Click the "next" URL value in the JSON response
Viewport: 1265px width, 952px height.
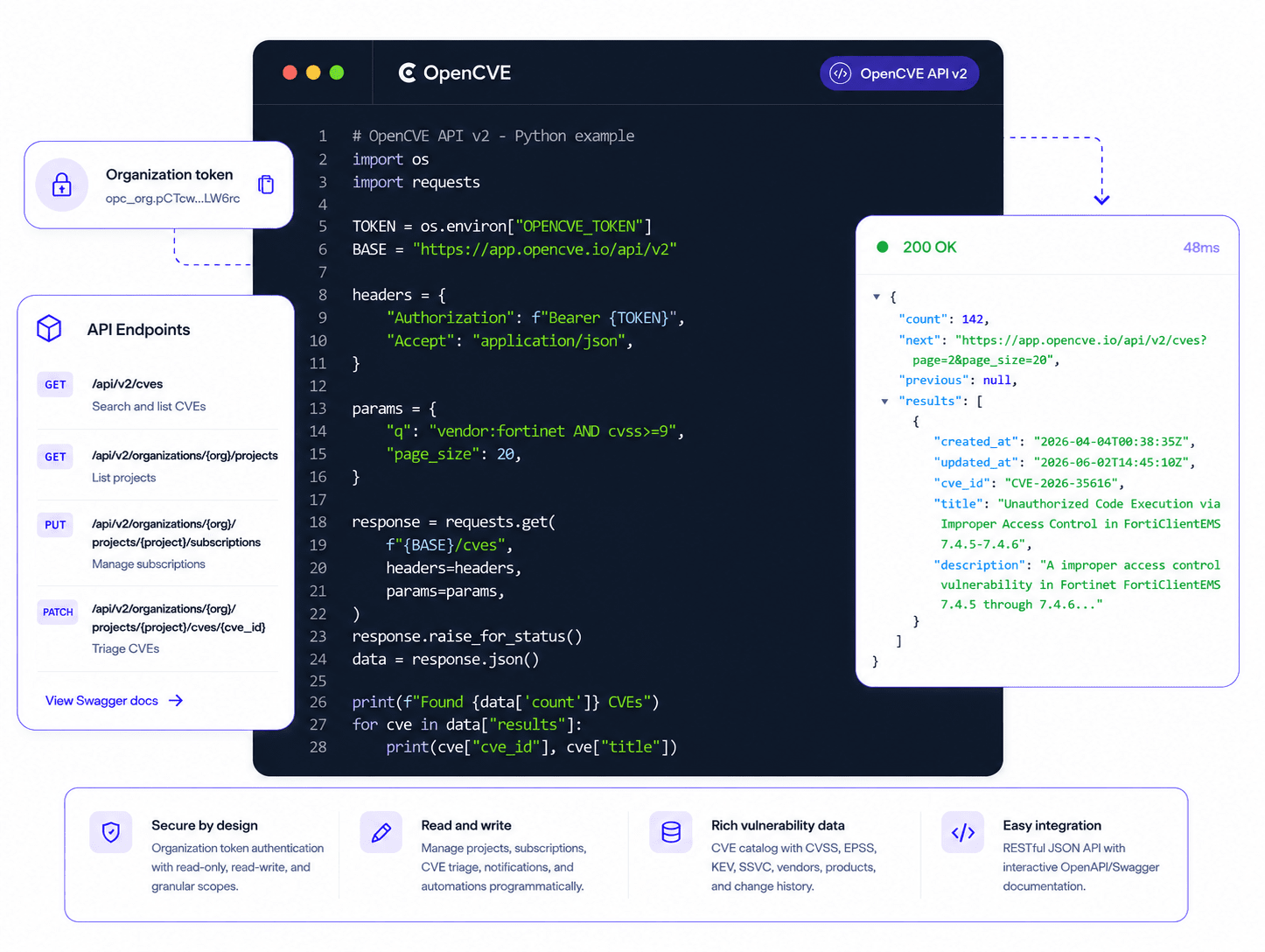click(1059, 350)
